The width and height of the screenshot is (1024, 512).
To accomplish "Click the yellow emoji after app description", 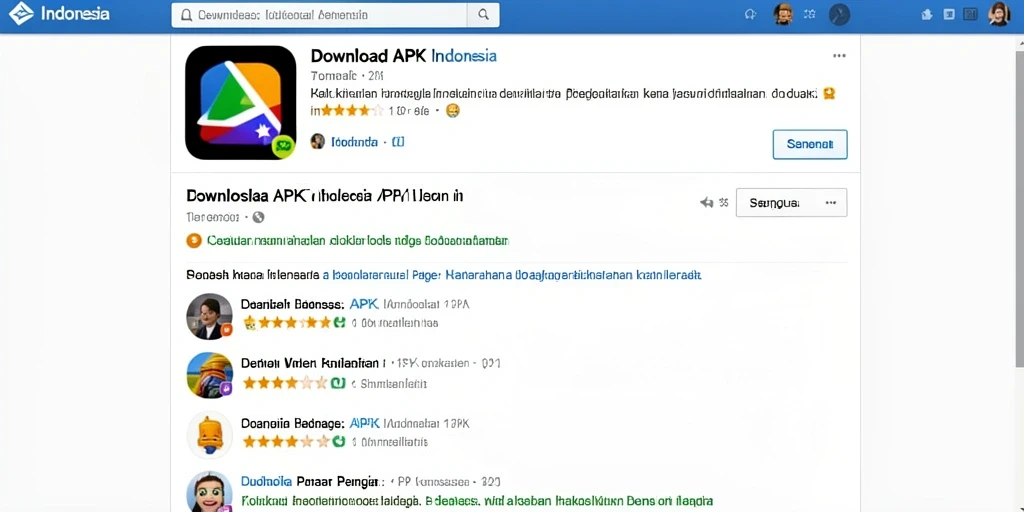I will click(829, 93).
